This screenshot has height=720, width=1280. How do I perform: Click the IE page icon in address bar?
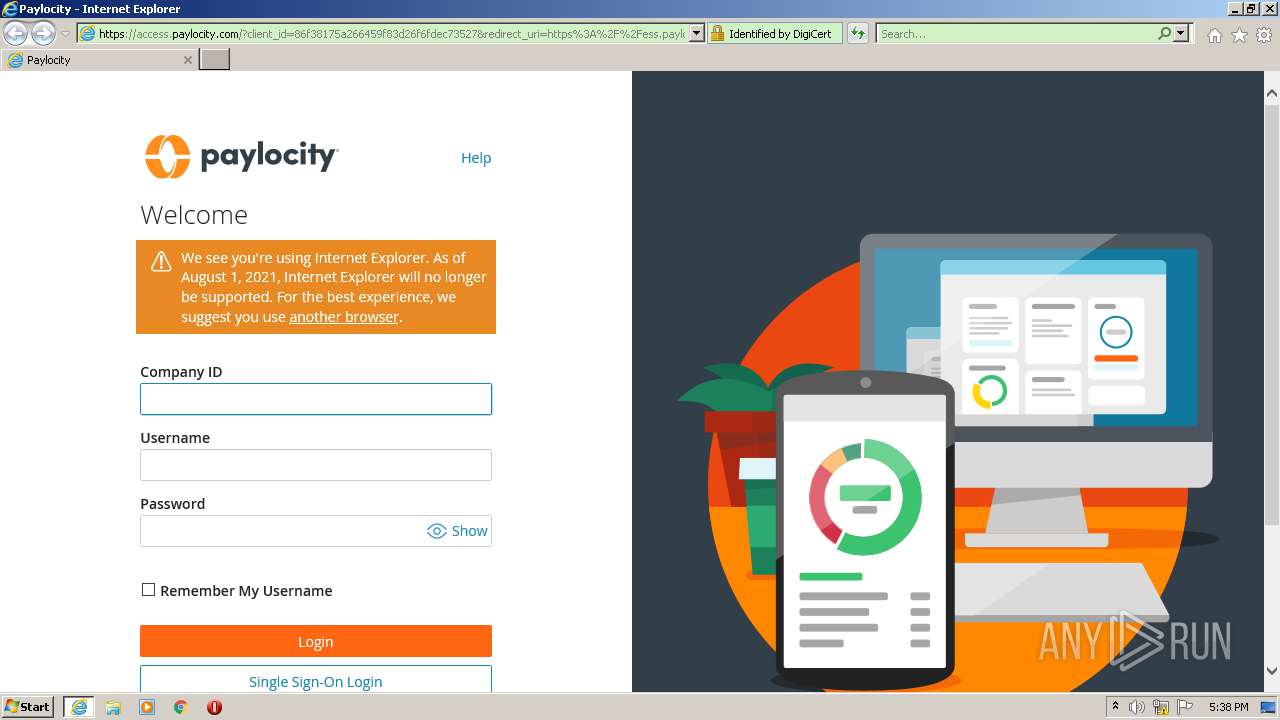point(87,34)
